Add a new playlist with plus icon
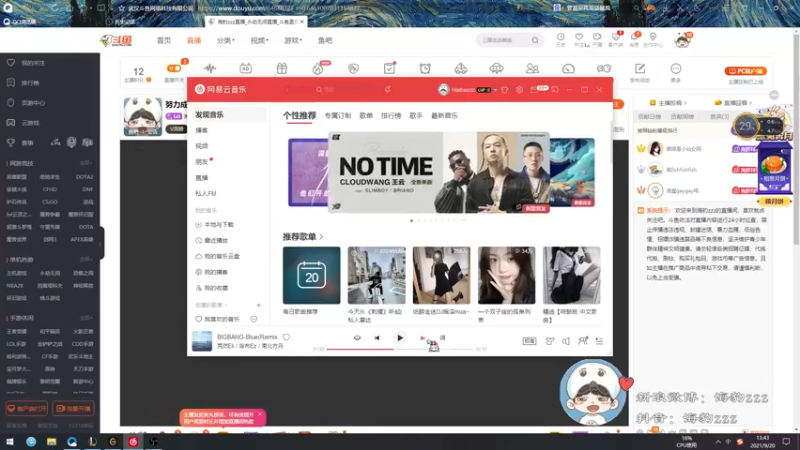The width and height of the screenshot is (800, 450). [259, 305]
